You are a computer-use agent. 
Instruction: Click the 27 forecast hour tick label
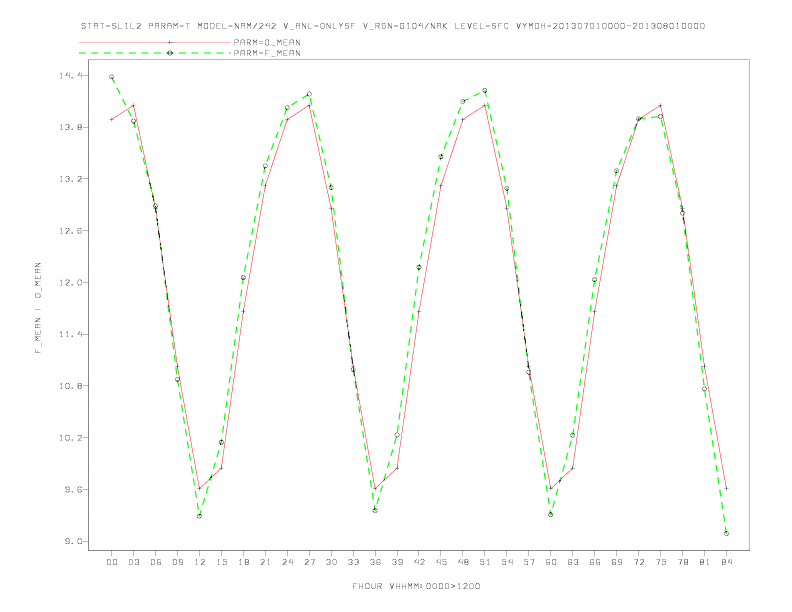tap(309, 562)
